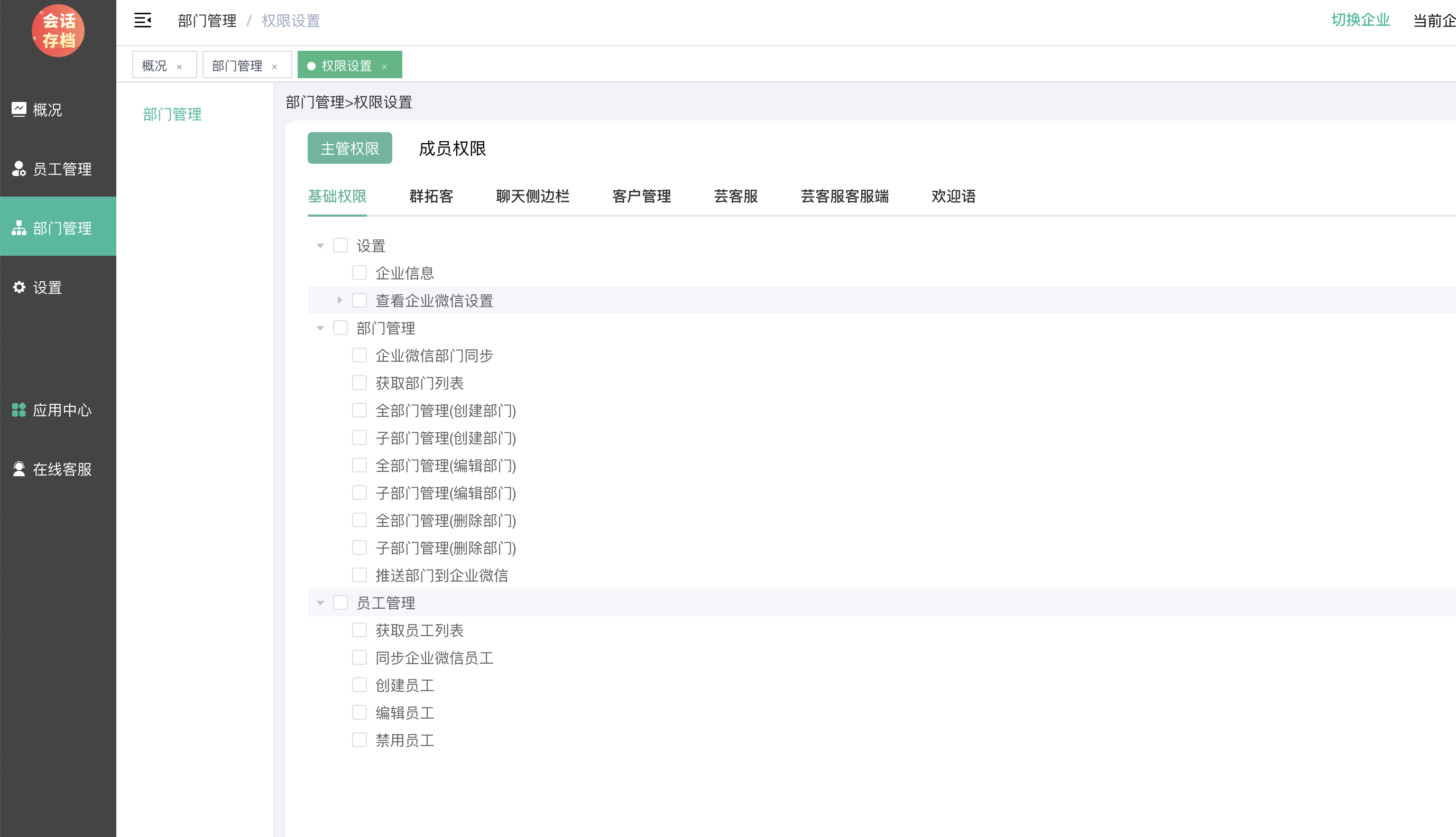Viewport: 1456px width, 837px height.
Task: Click the 切换企业 link
Action: coord(1360,20)
